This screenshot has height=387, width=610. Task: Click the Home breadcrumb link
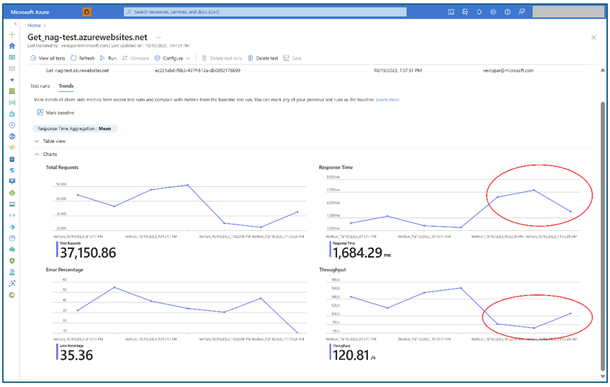(x=34, y=25)
